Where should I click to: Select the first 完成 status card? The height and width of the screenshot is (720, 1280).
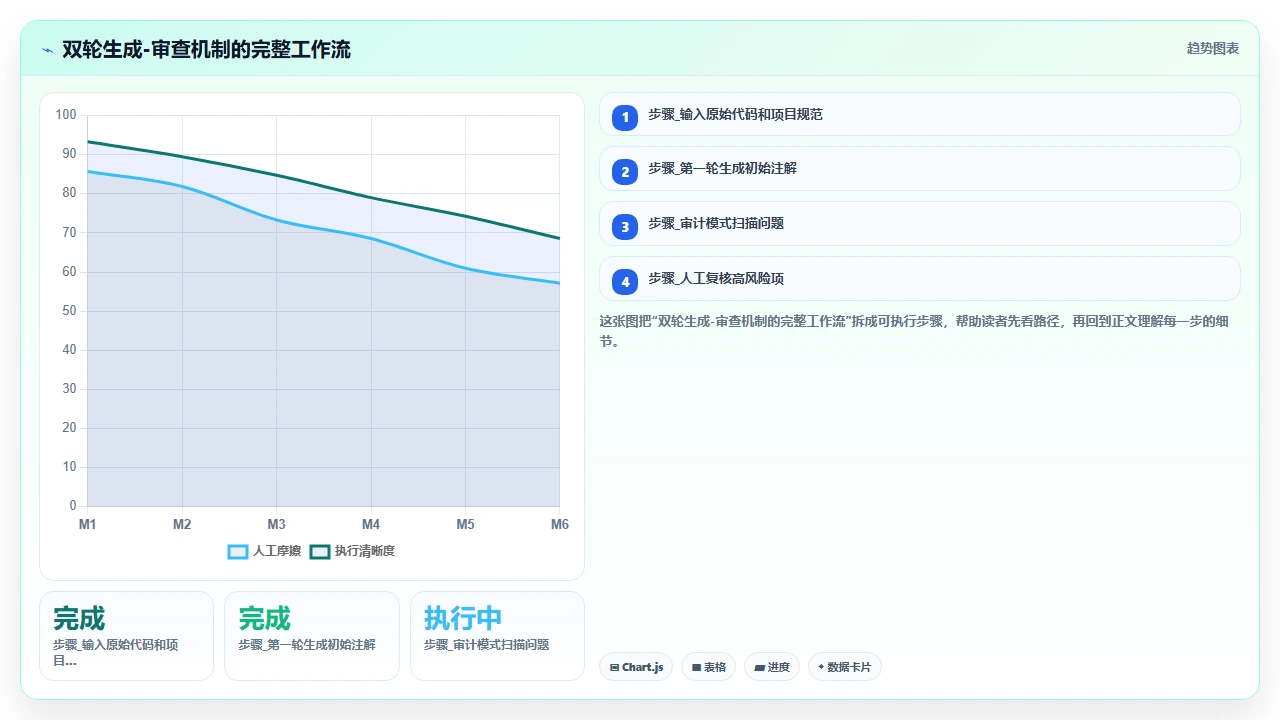click(126, 636)
